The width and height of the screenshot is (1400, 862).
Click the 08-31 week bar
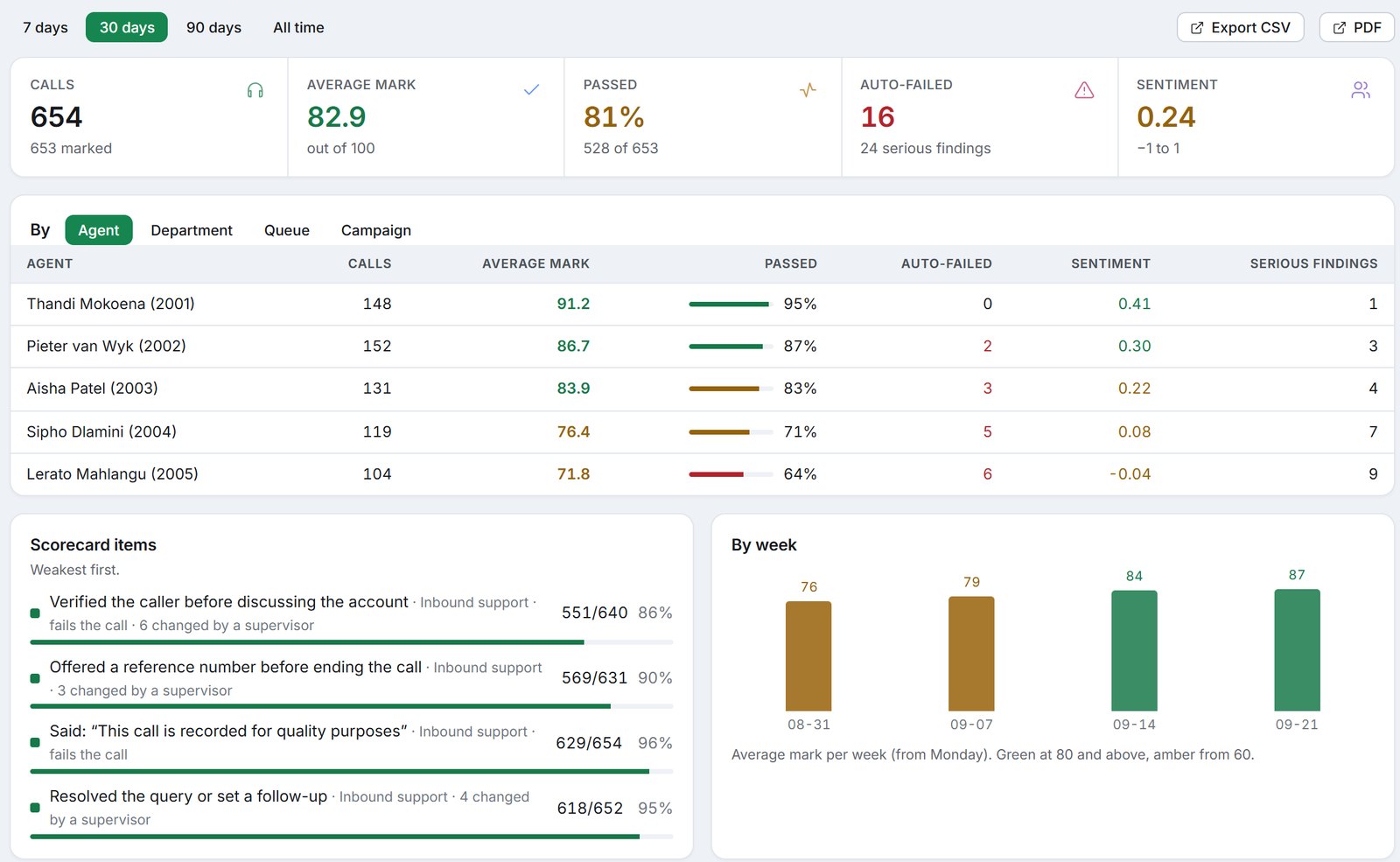point(808,655)
